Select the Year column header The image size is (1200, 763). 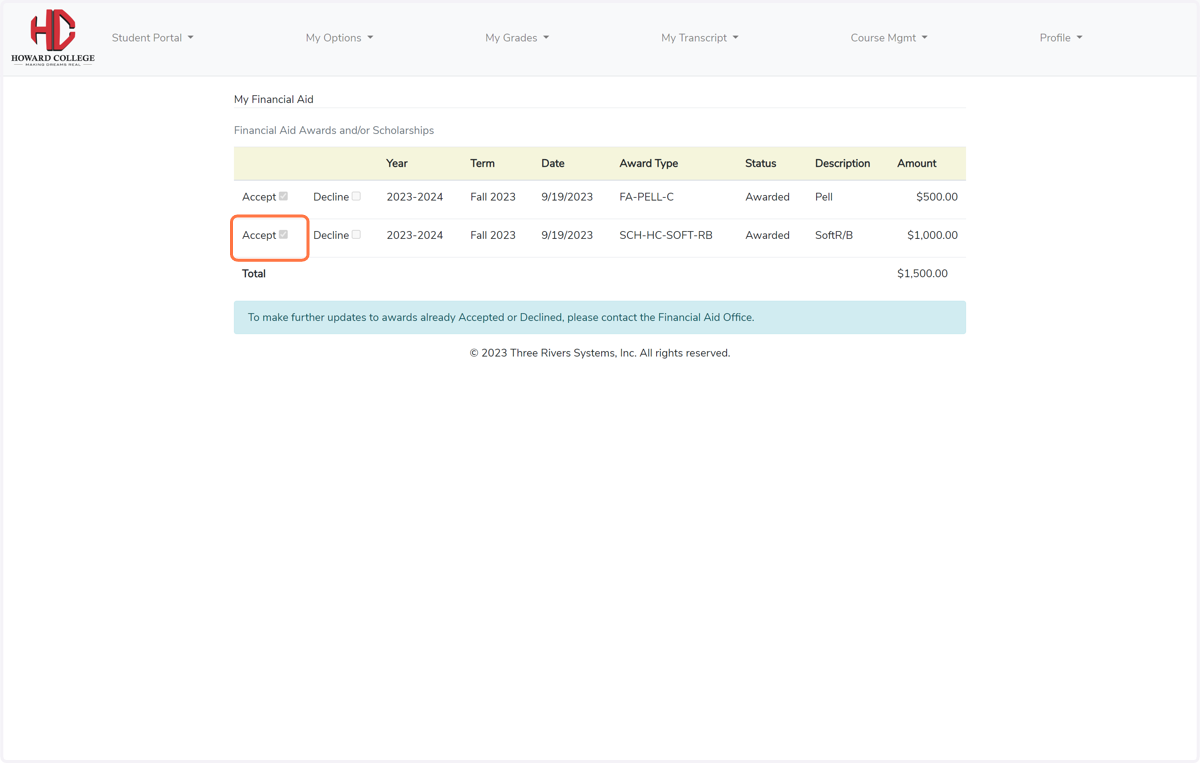[397, 163]
